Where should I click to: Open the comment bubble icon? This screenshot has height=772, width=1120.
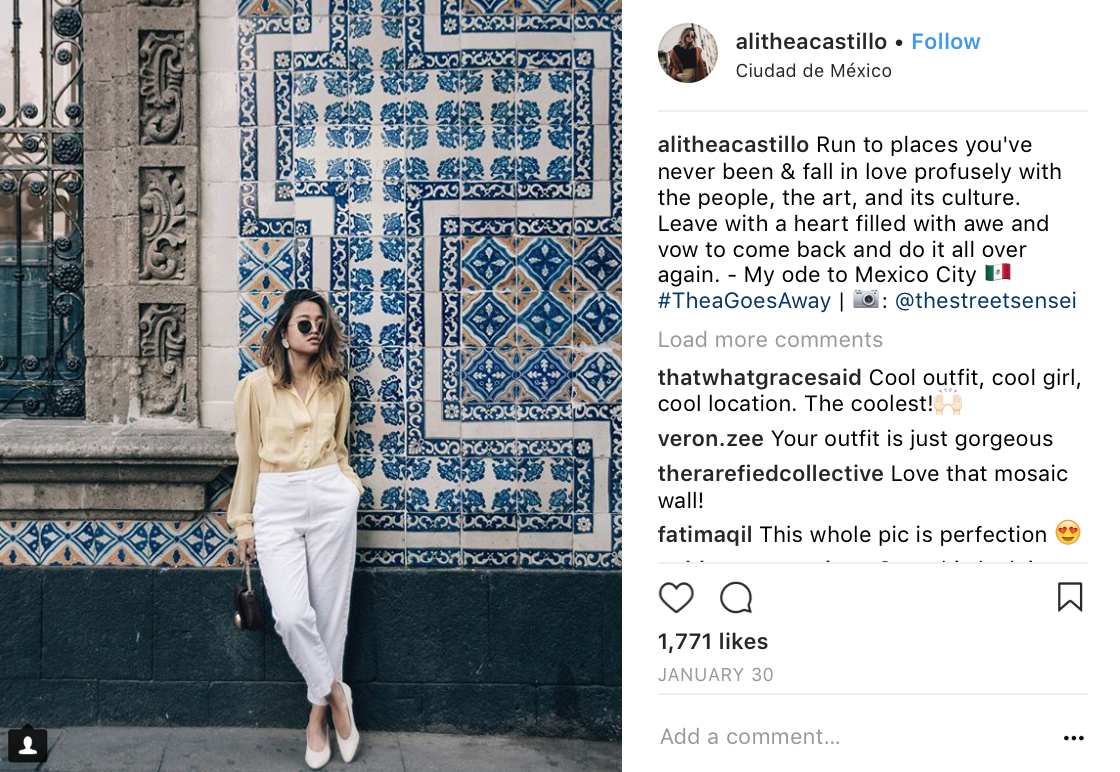coord(736,598)
